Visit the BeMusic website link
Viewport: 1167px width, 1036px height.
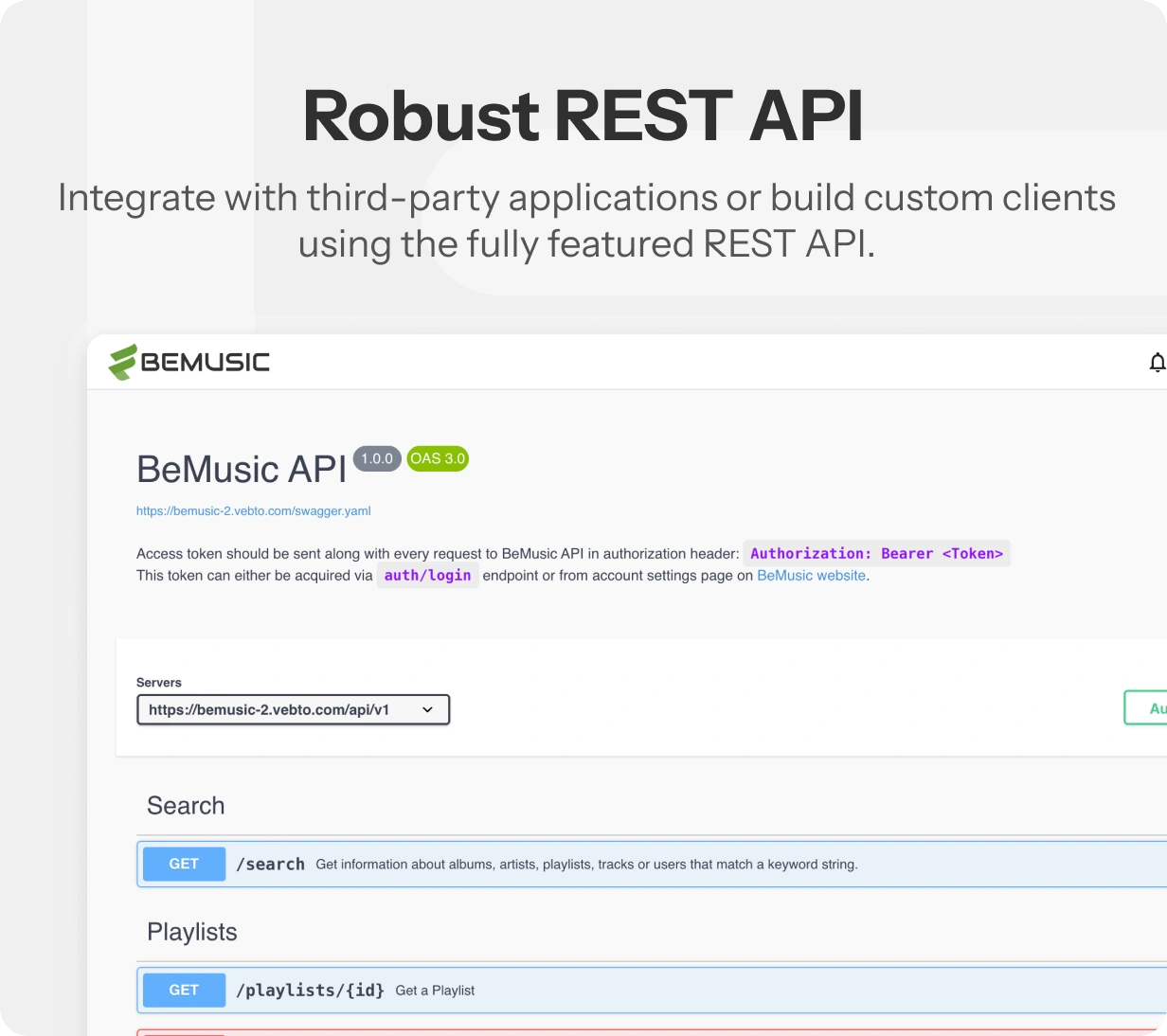coord(810,575)
